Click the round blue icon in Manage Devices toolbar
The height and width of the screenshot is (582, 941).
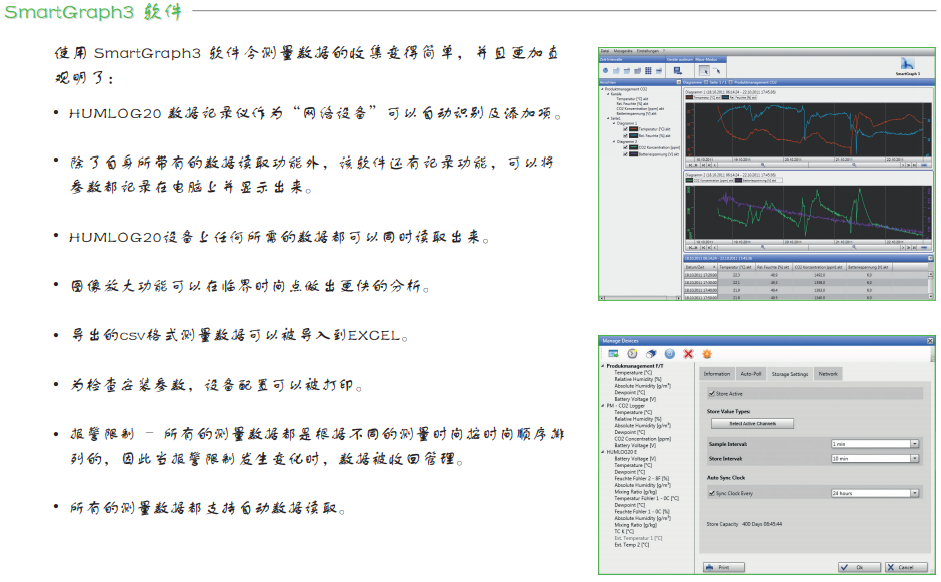670,354
